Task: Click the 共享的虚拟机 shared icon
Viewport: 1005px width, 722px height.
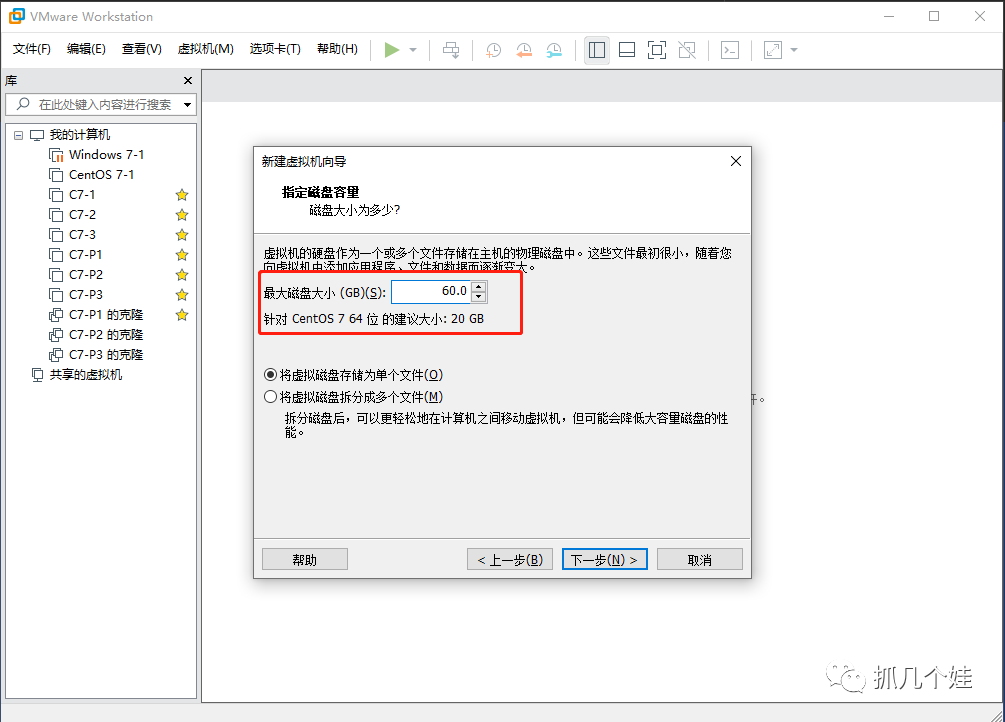Action: (38, 375)
